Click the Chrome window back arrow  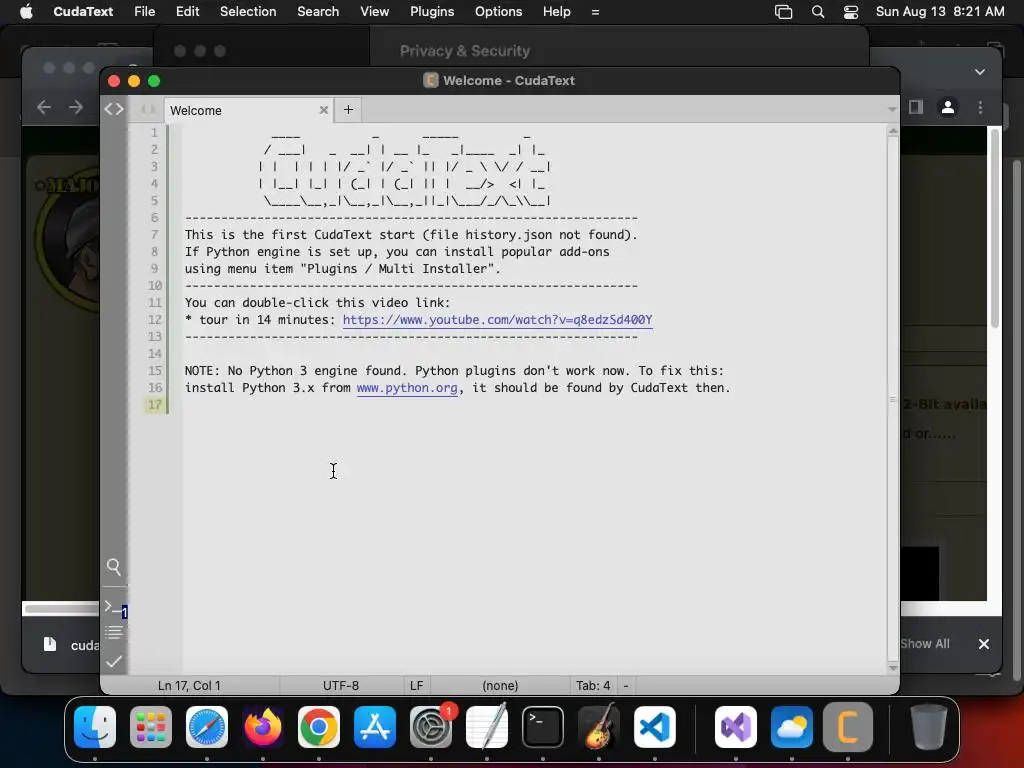[x=44, y=107]
